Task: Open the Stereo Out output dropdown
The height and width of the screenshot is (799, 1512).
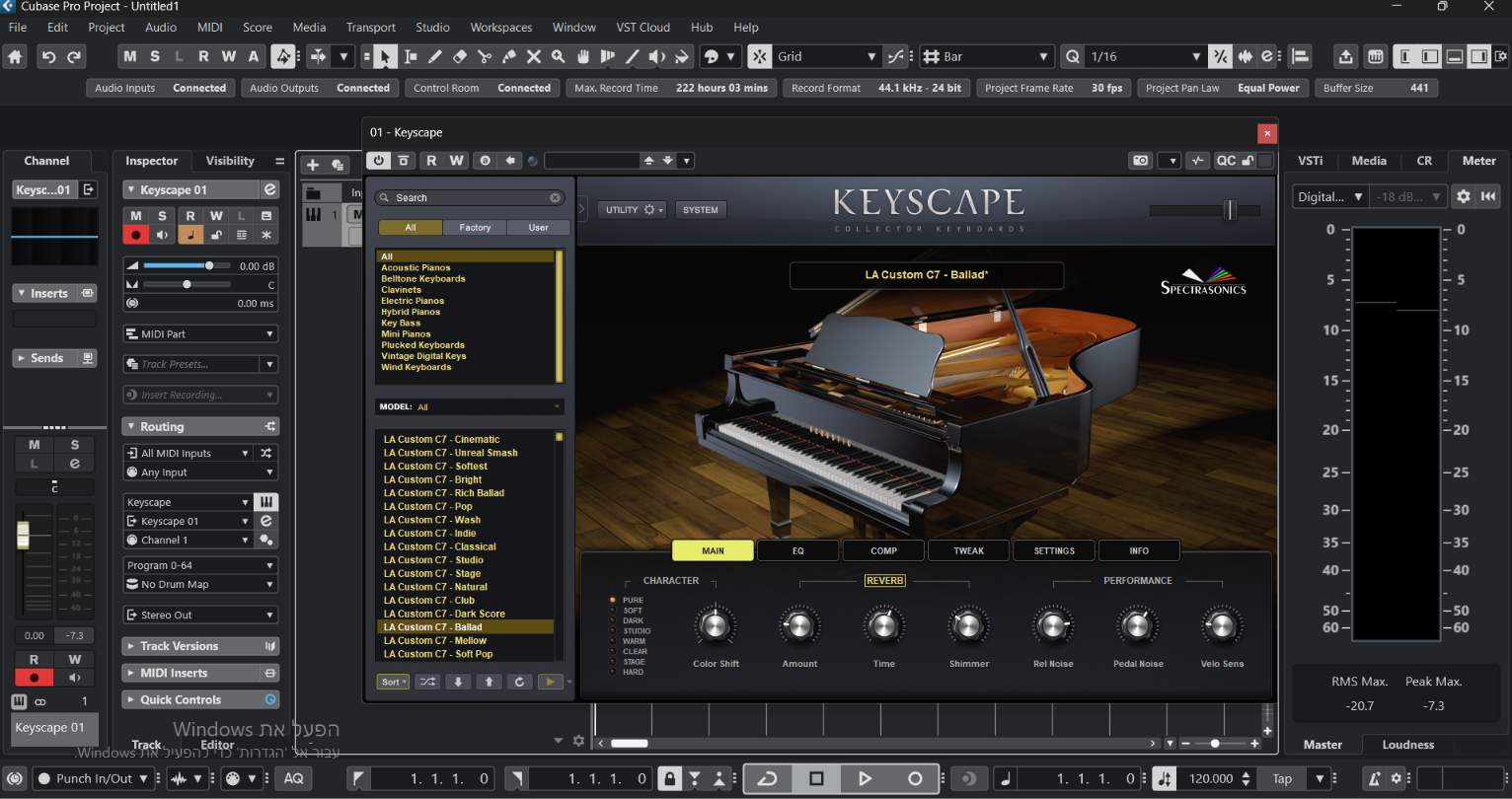Action: coord(200,615)
